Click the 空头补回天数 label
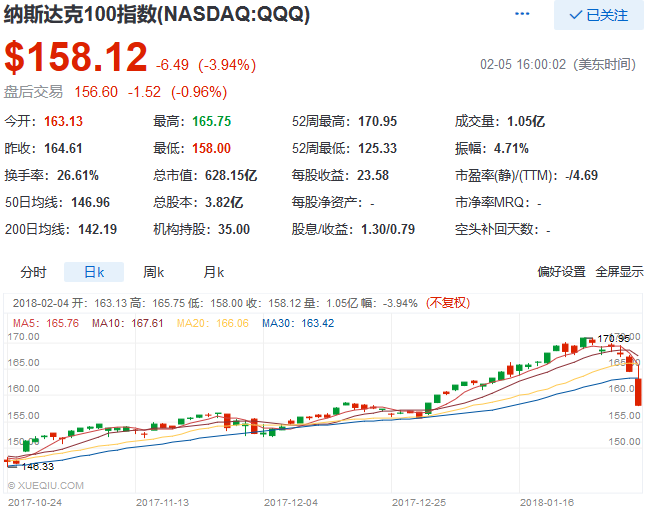This screenshot has width=645, height=512. point(497,229)
